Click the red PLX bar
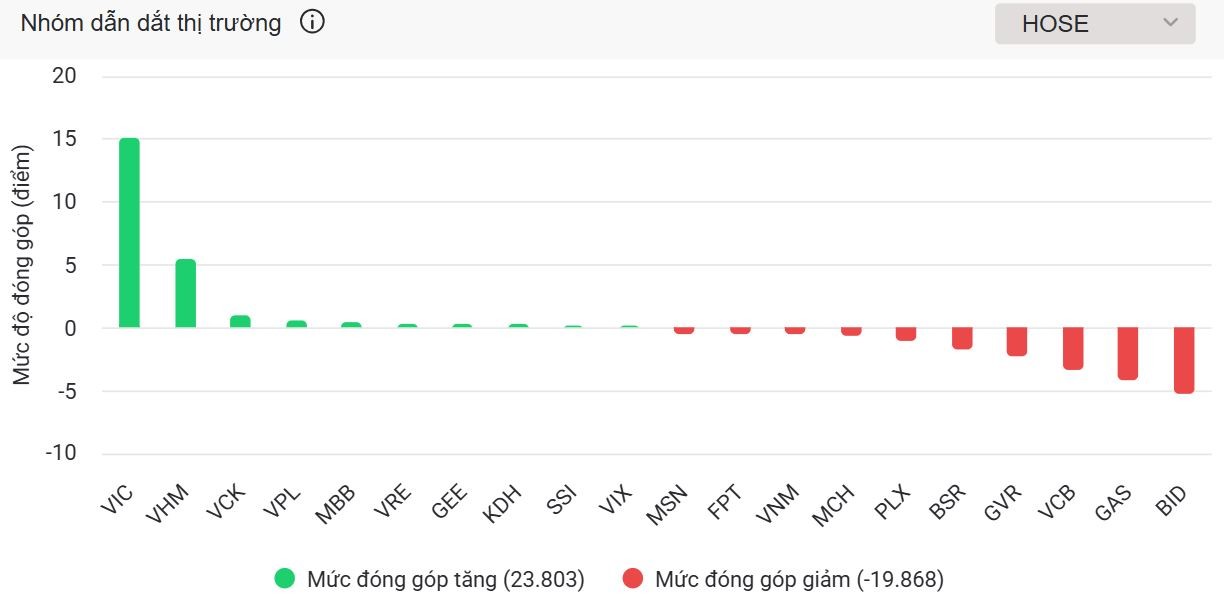The image size is (1224, 612). (906, 334)
